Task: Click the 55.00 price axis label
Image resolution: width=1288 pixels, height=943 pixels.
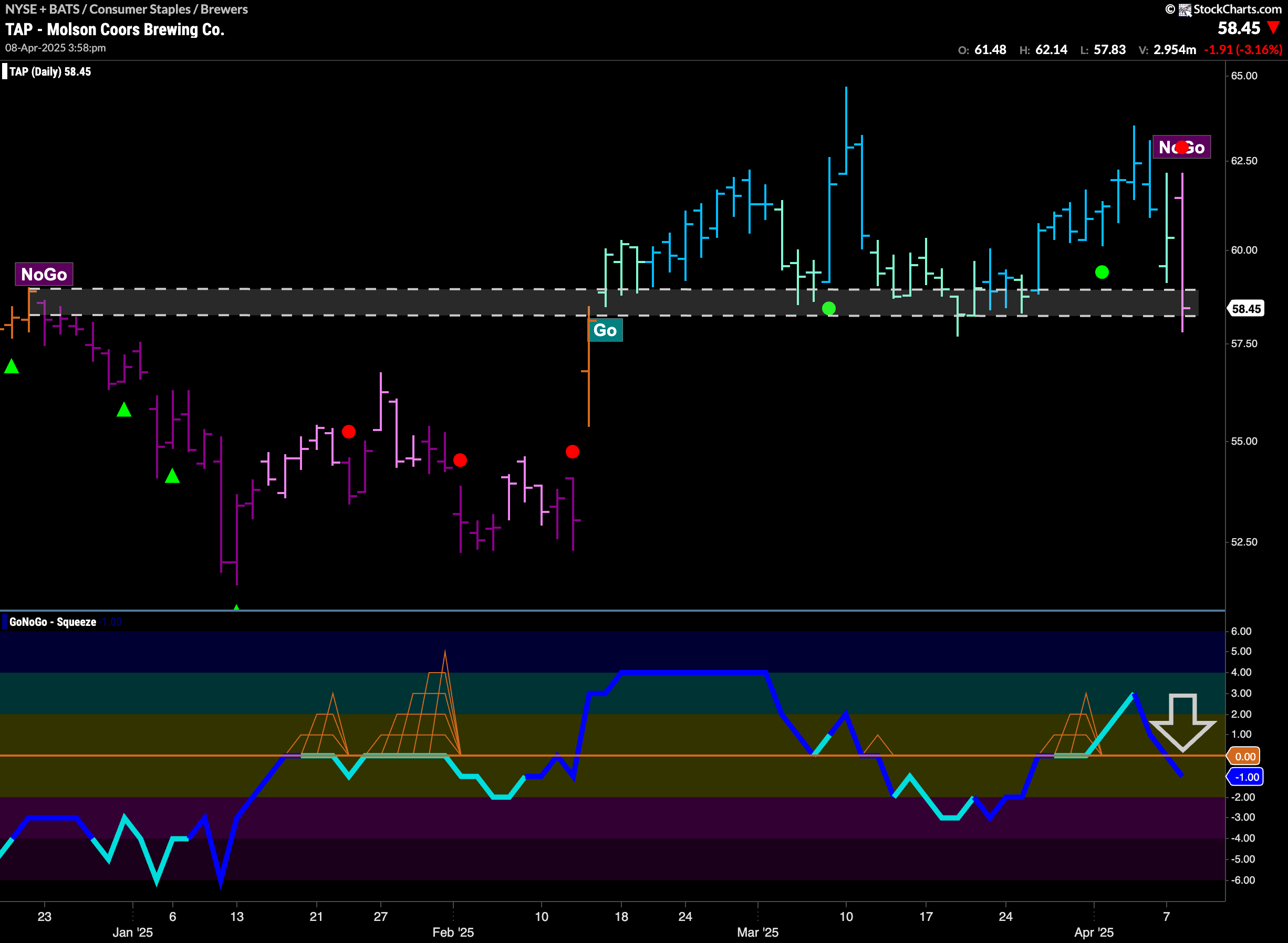Action: coord(1244,441)
